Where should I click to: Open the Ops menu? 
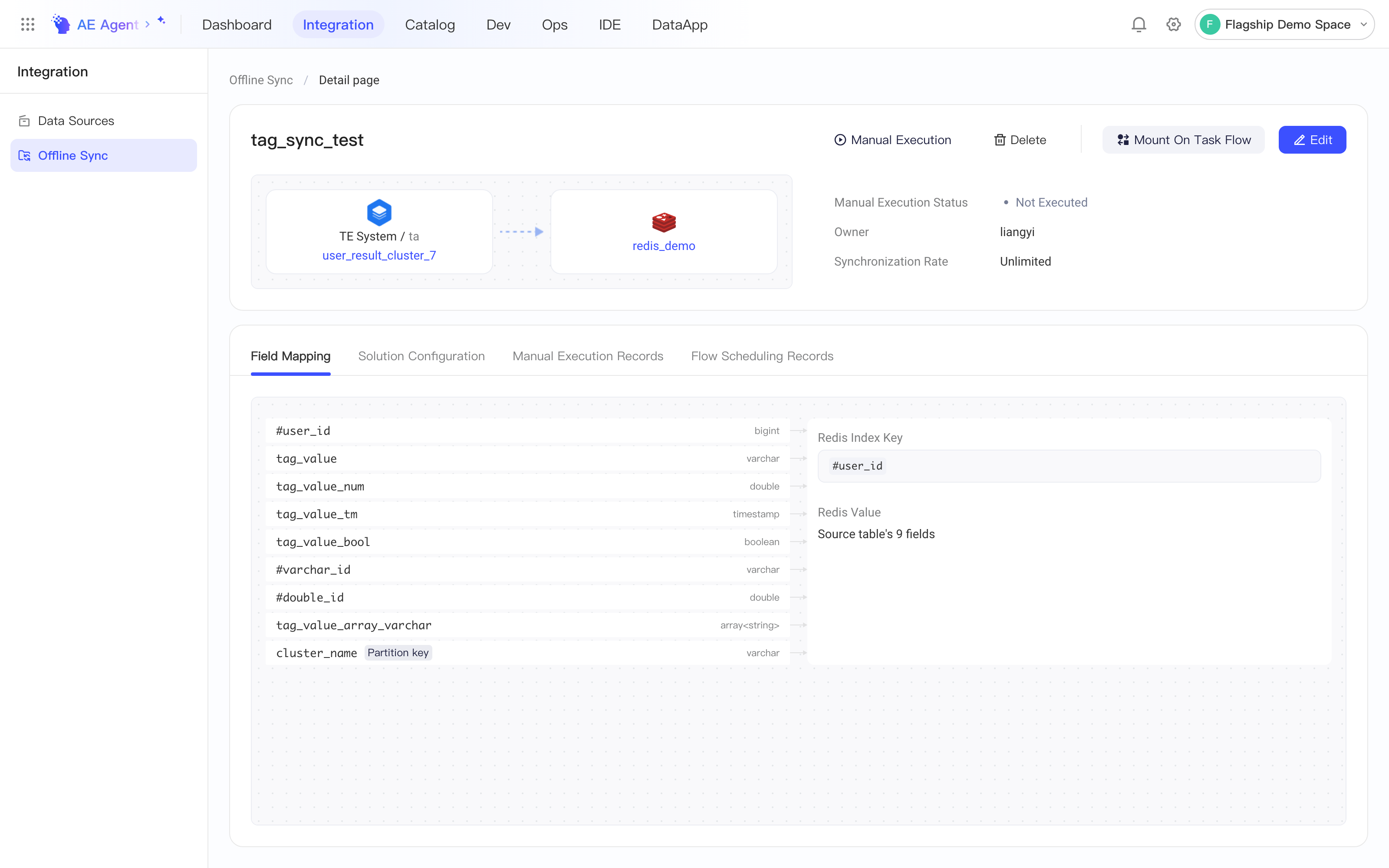(554, 25)
